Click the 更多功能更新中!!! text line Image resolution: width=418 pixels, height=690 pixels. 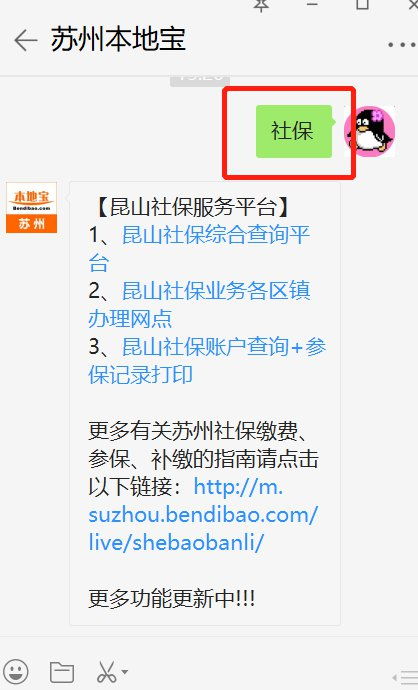click(x=172, y=598)
